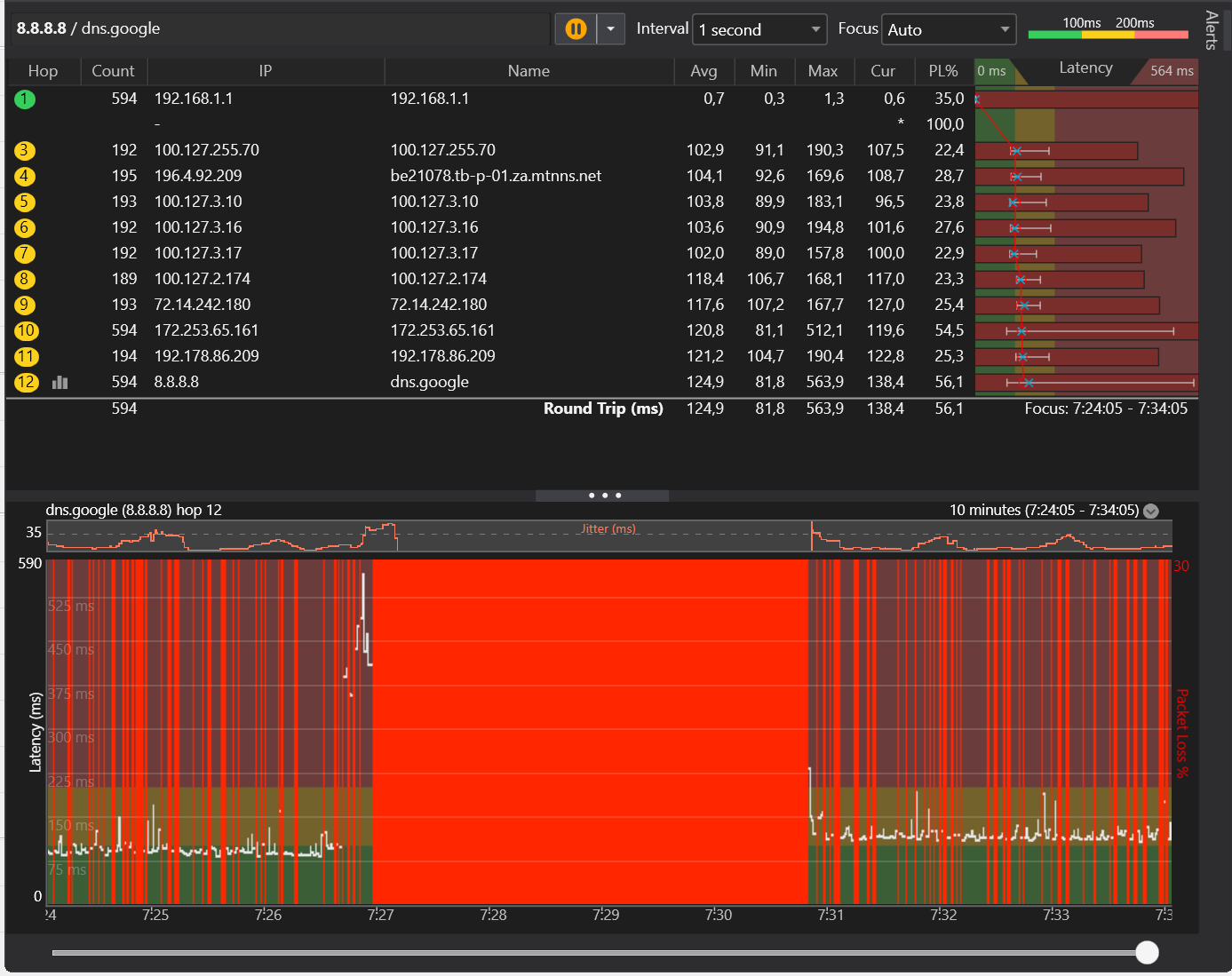
Task: Select the IP cell 8.8.8.8 in hop 12 row
Action: [177, 382]
